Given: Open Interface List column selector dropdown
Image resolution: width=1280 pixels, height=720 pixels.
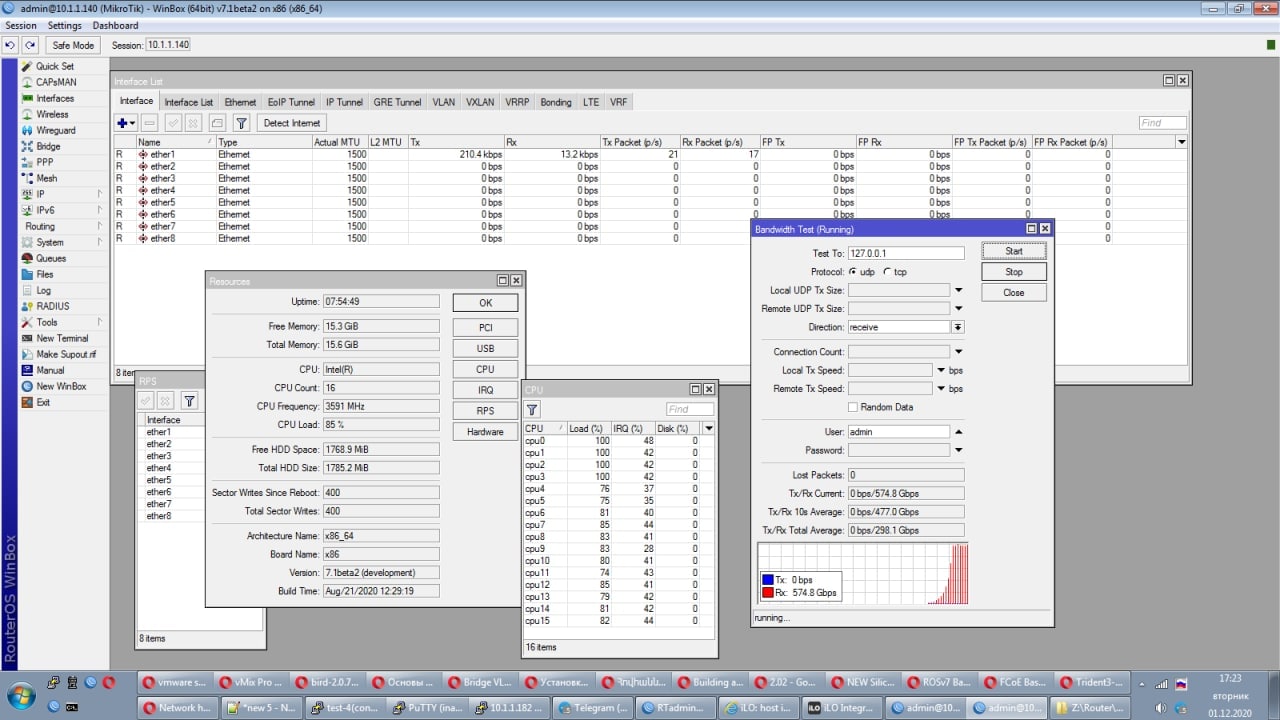Looking at the screenshot, I should (1182, 142).
